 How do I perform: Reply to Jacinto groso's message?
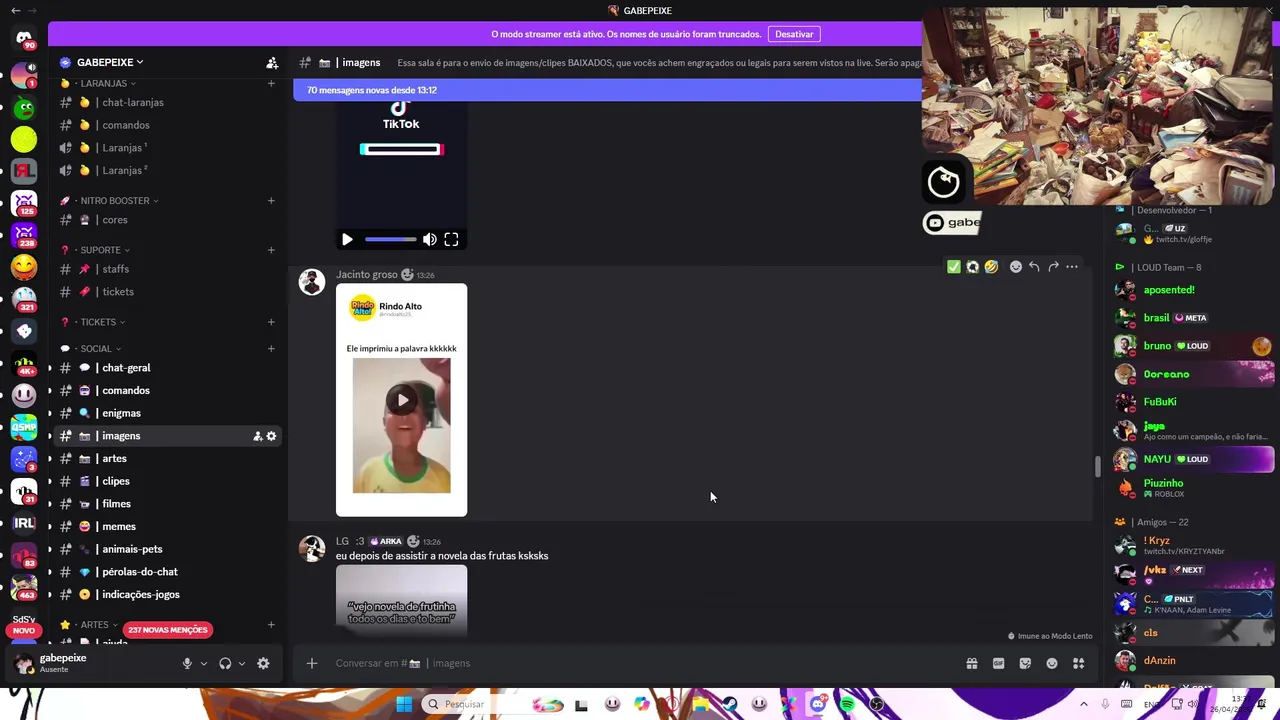(1034, 267)
